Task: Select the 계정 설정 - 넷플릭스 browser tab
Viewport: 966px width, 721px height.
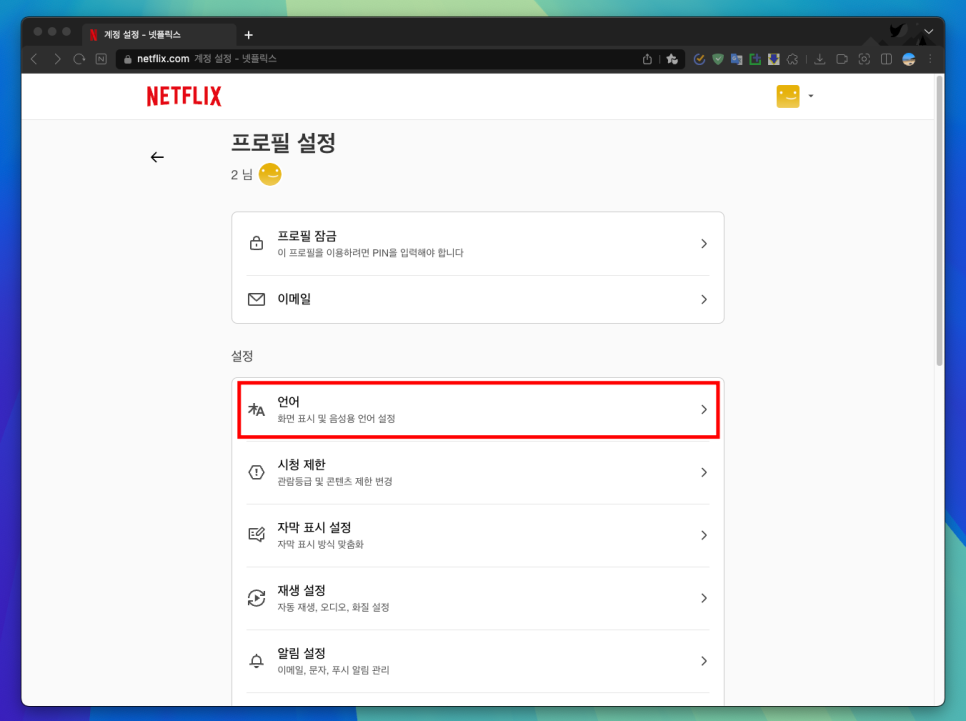Action: (158, 35)
